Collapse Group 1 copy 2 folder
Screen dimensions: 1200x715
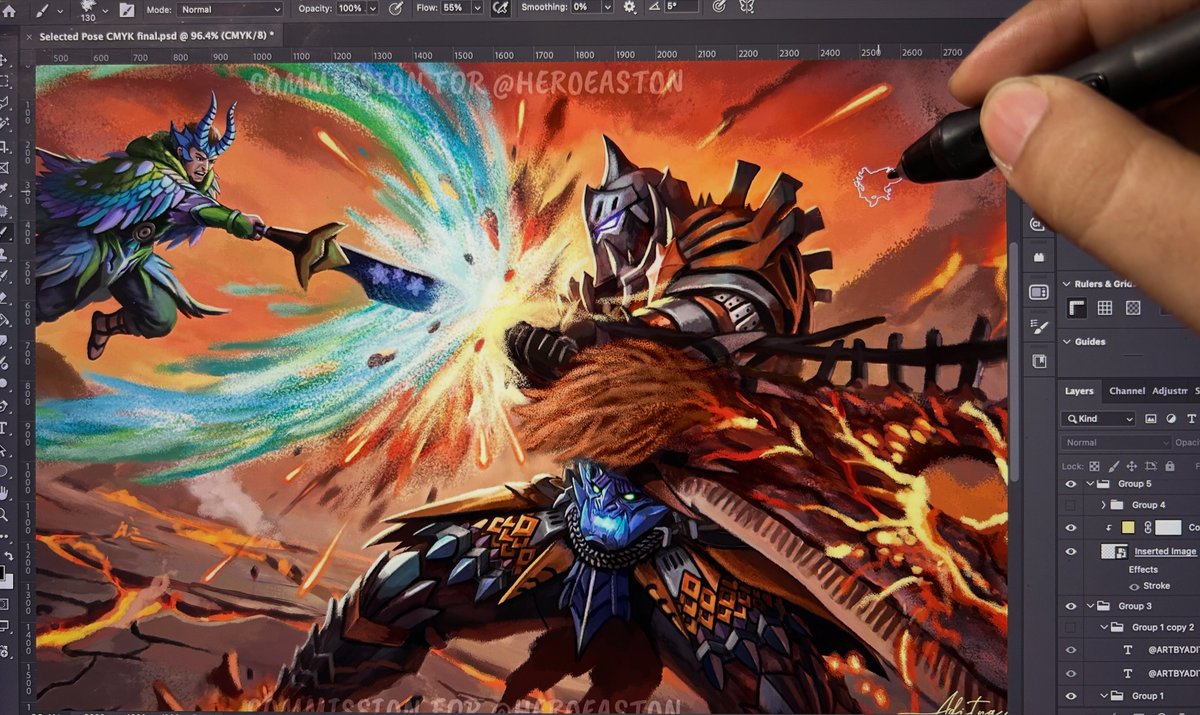pos(1104,627)
